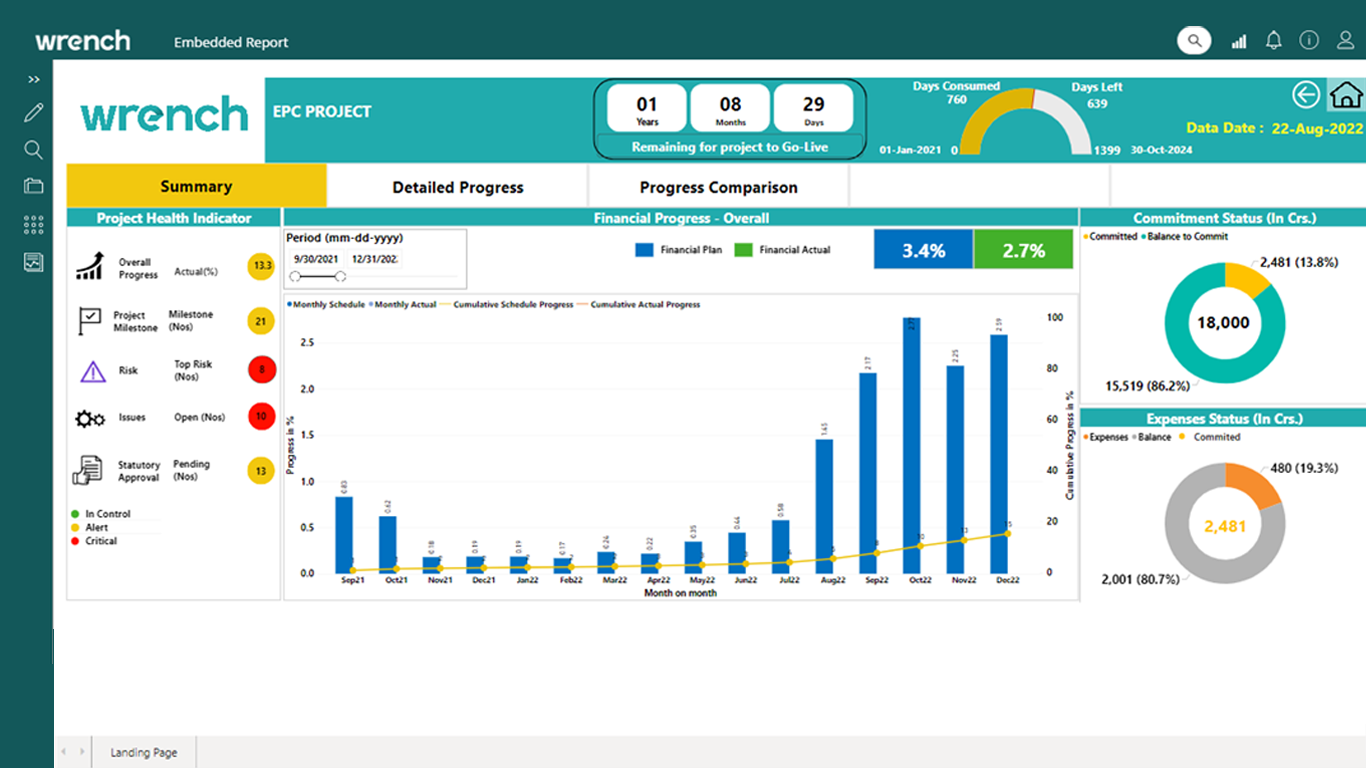Expand the left sidebar with double chevron
The width and height of the screenshot is (1366, 768).
tap(33, 79)
